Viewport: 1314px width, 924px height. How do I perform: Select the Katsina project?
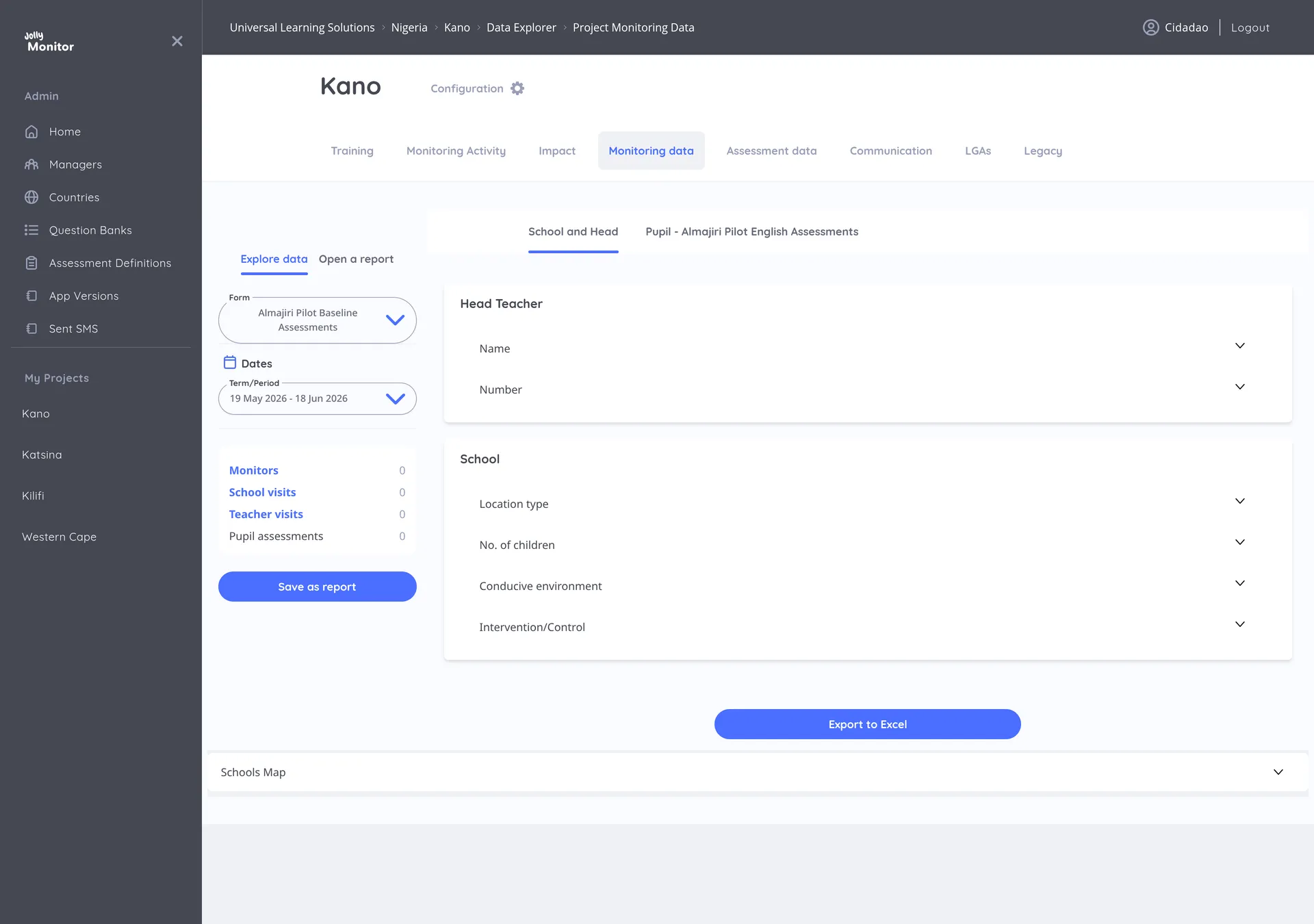(x=42, y=454)
